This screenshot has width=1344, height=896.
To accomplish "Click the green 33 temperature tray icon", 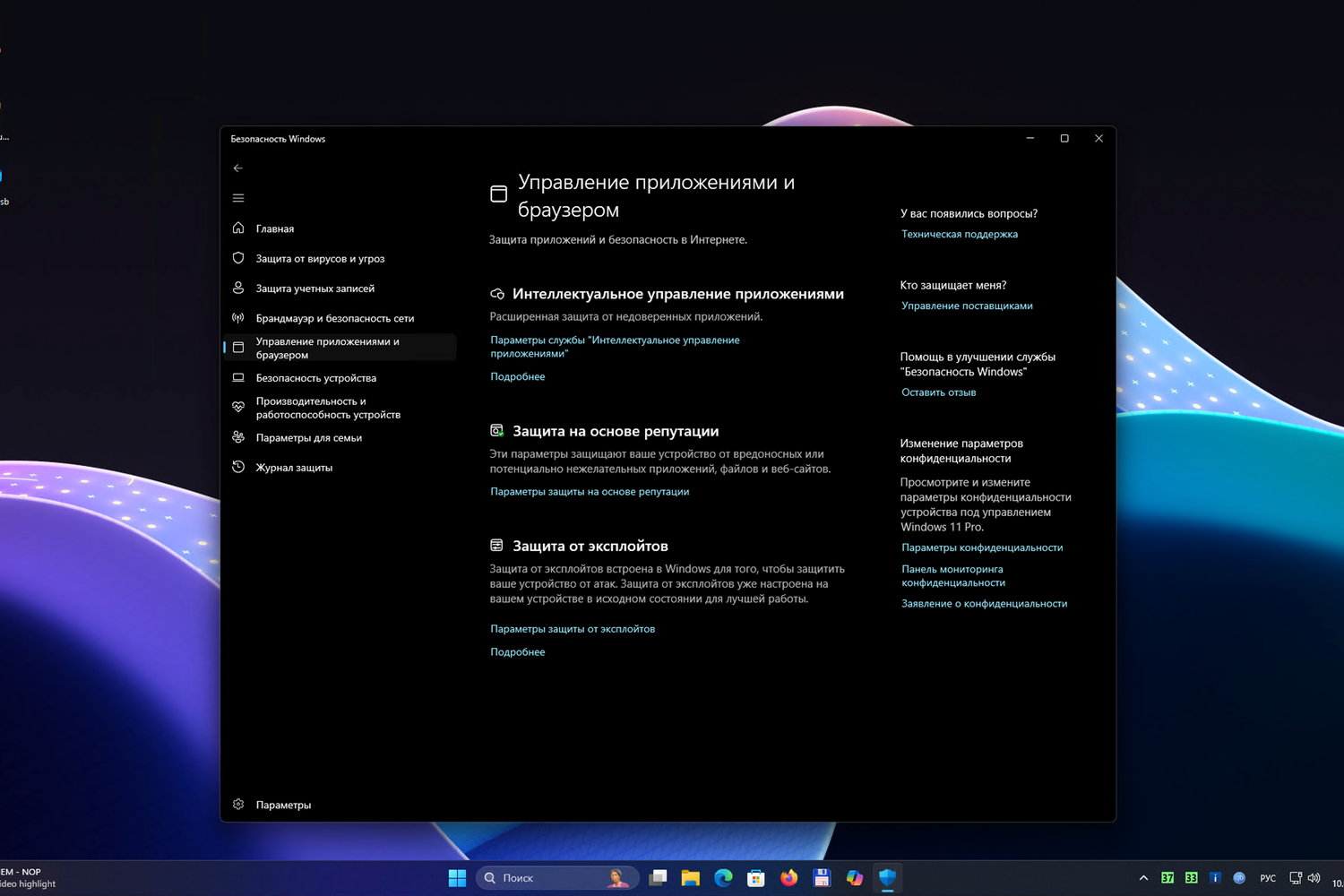I will point(1192,878).
